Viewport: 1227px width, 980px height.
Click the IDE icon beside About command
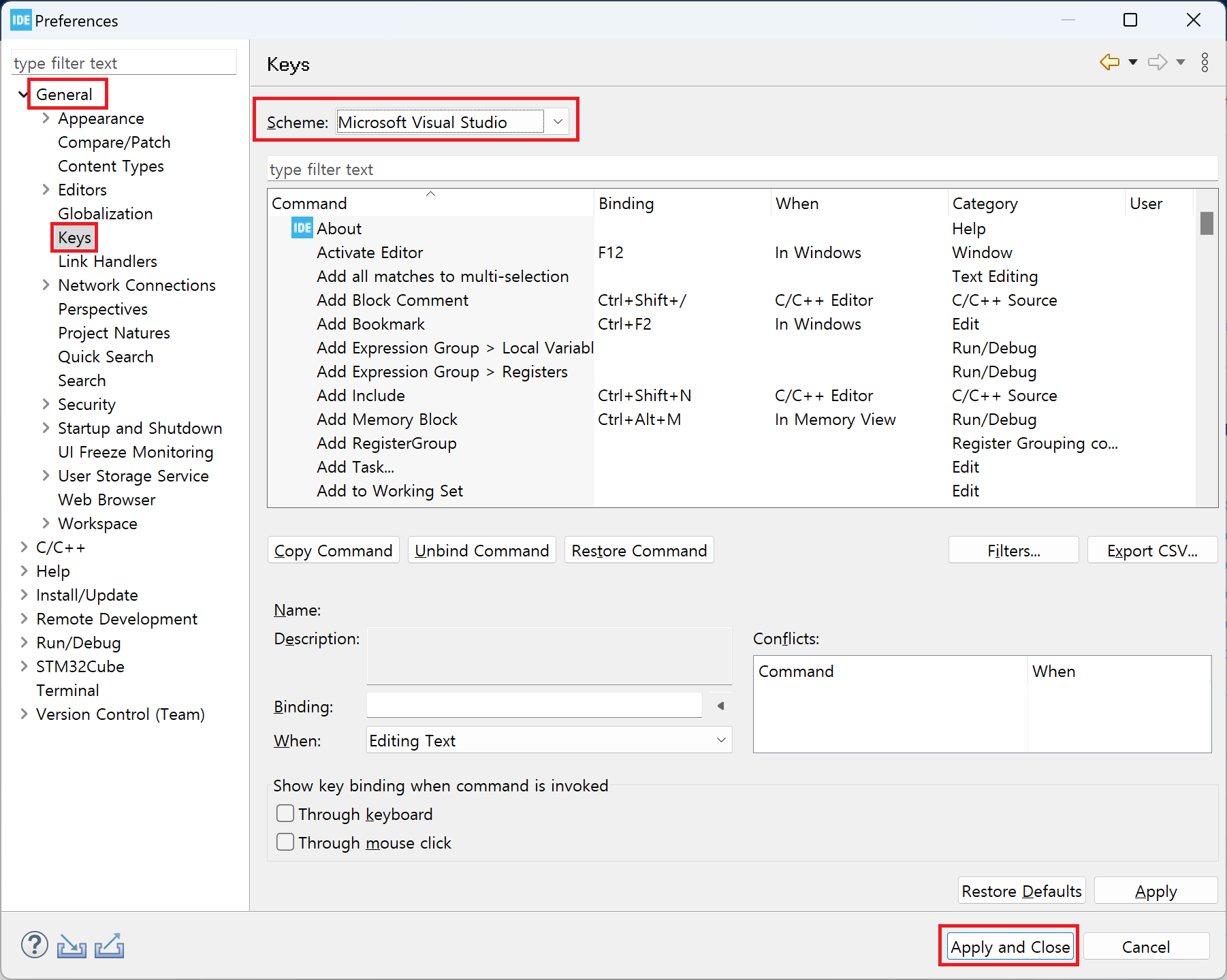tap(302, 227)
